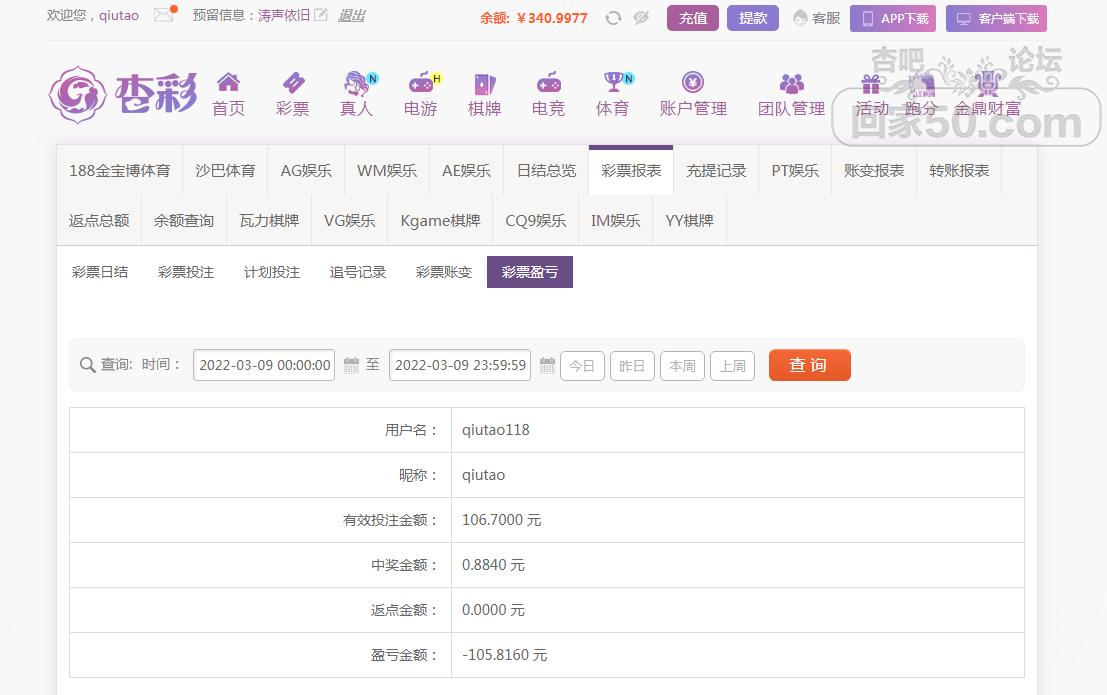The height and width of the screenshot is (695, 1107).
Task: Open 彩票 lottery ticket icon
Action: [292, 83]
